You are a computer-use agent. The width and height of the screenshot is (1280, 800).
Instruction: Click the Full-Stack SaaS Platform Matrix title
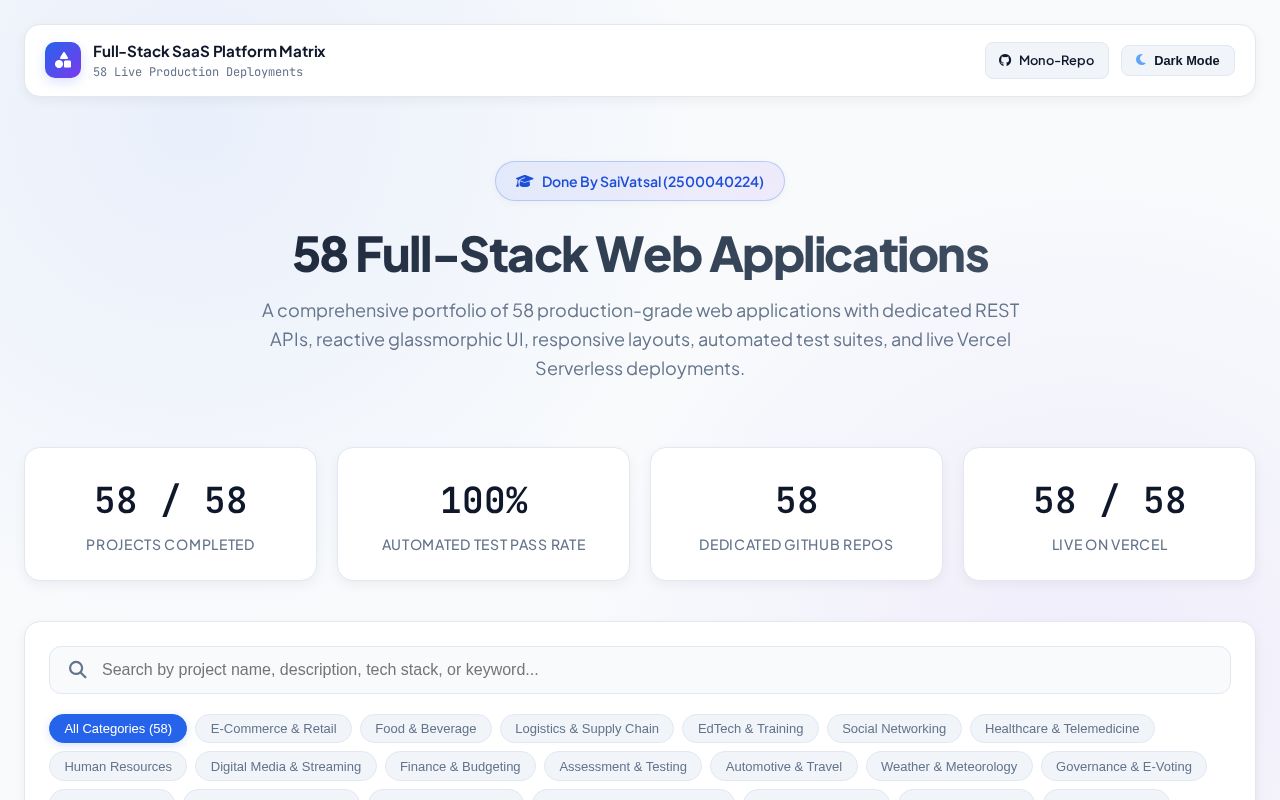(x=209, y=51)
